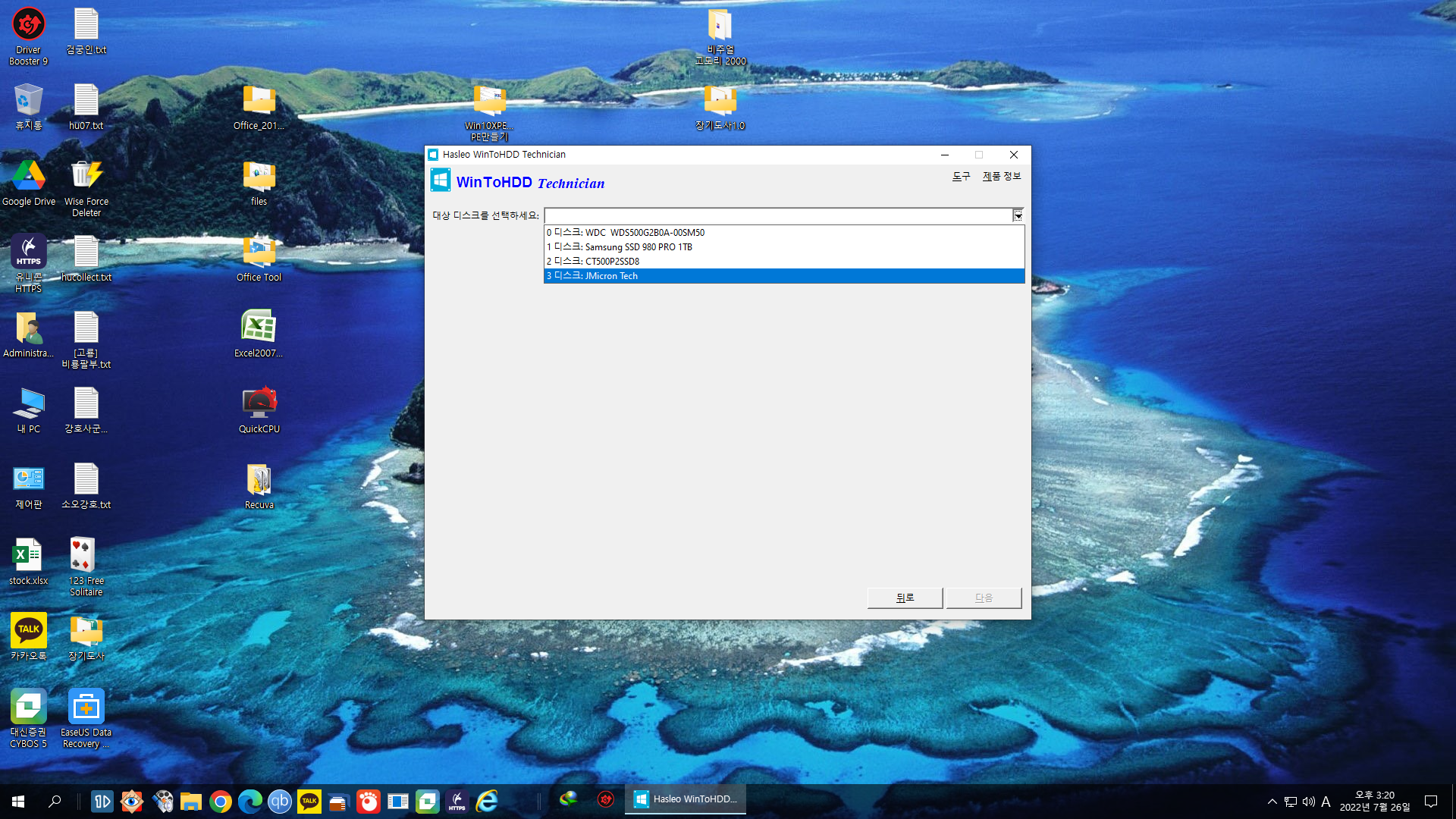The image size is (1456, 819).
Task: Open hu07.txt desktop file
Action: (x=86, y=106)
